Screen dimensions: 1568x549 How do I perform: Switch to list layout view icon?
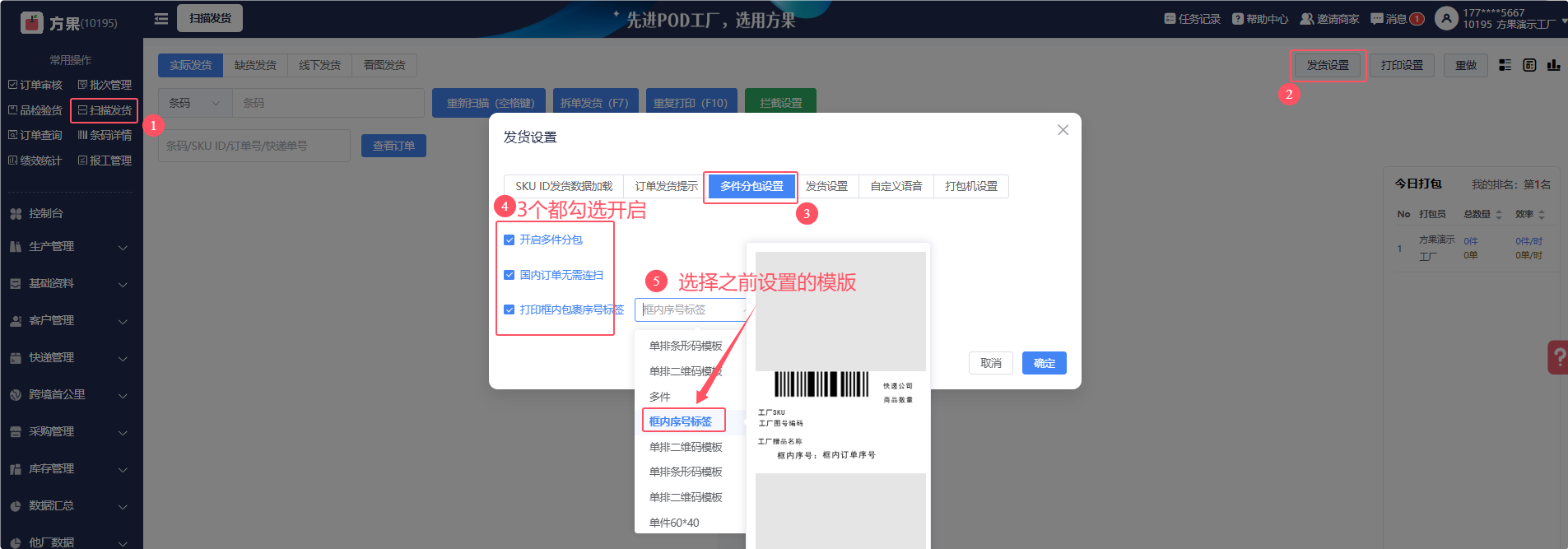point(1505,65)
